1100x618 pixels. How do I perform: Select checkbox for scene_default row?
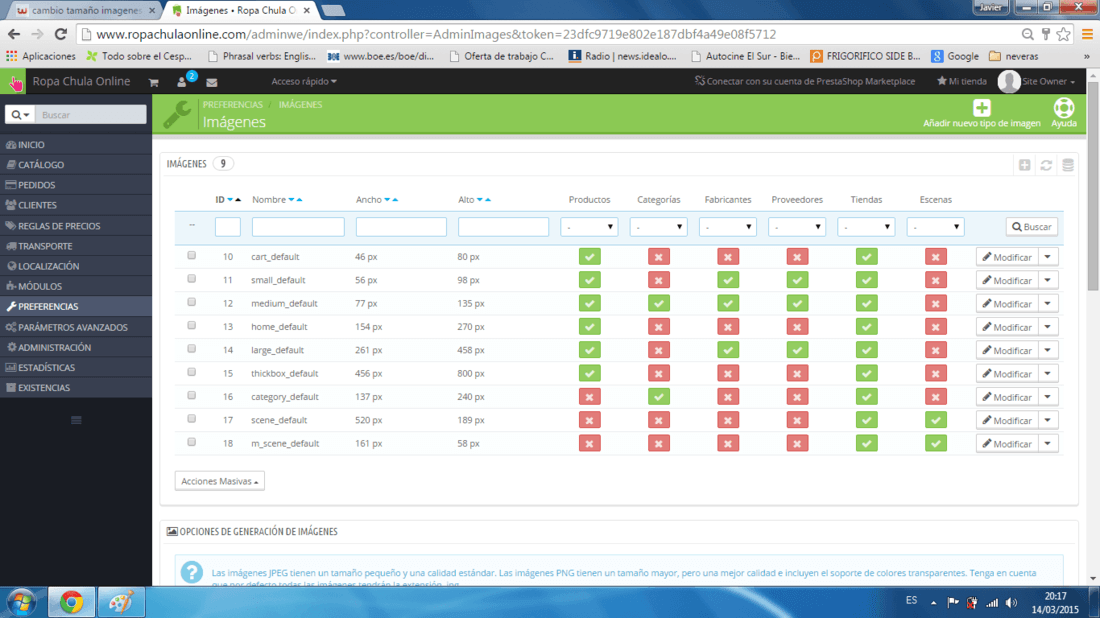pos(192,419)
